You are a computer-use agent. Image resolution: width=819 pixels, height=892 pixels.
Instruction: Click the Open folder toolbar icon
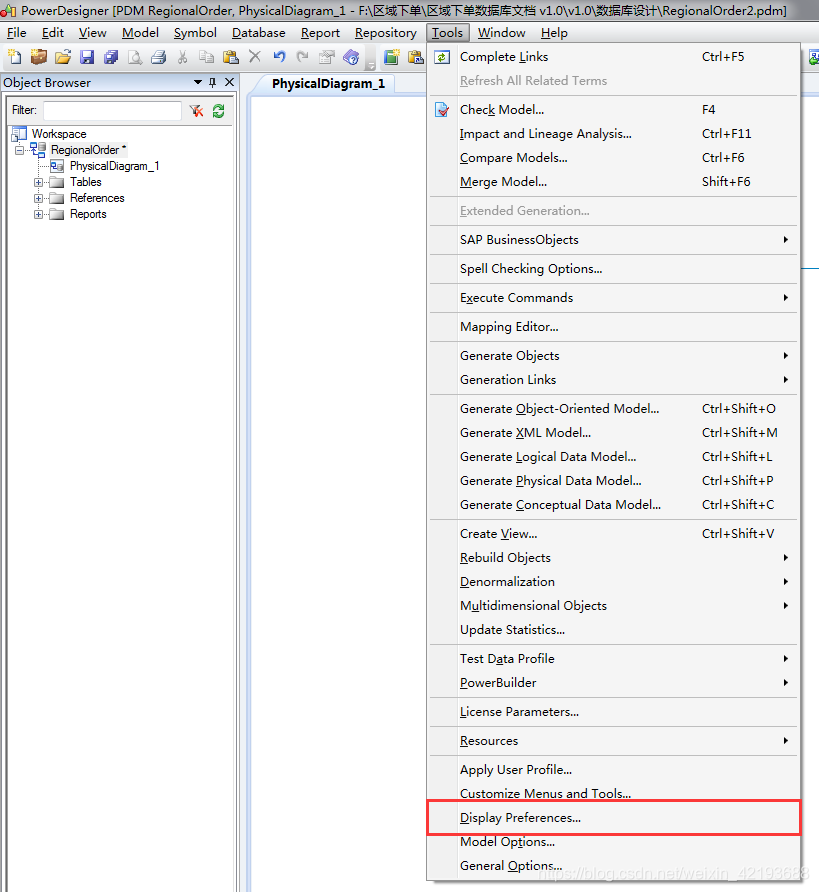pos(63,57)
